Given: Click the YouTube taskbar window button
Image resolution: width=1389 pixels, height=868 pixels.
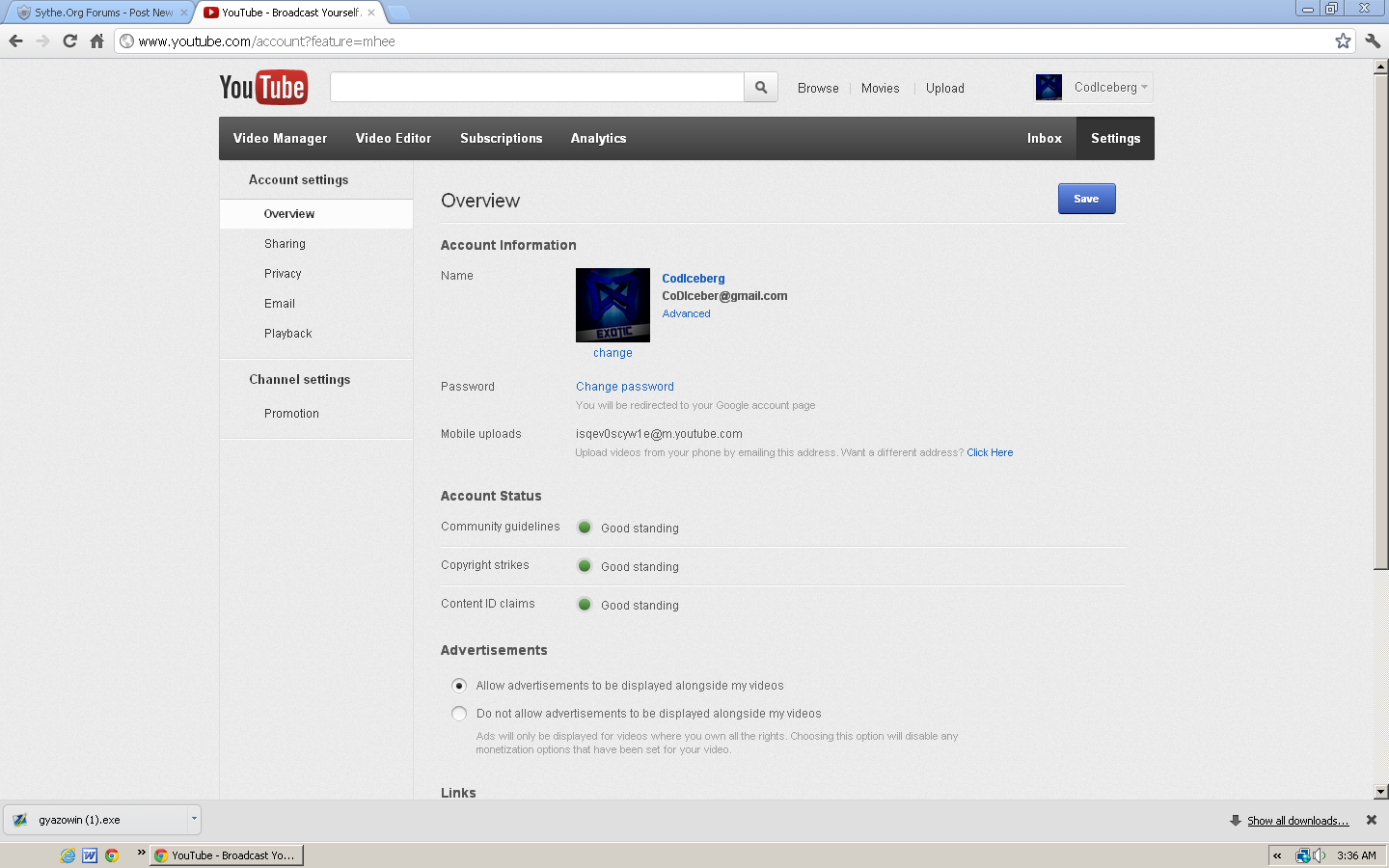Looking at the screenshot, I should pos(227,855).
